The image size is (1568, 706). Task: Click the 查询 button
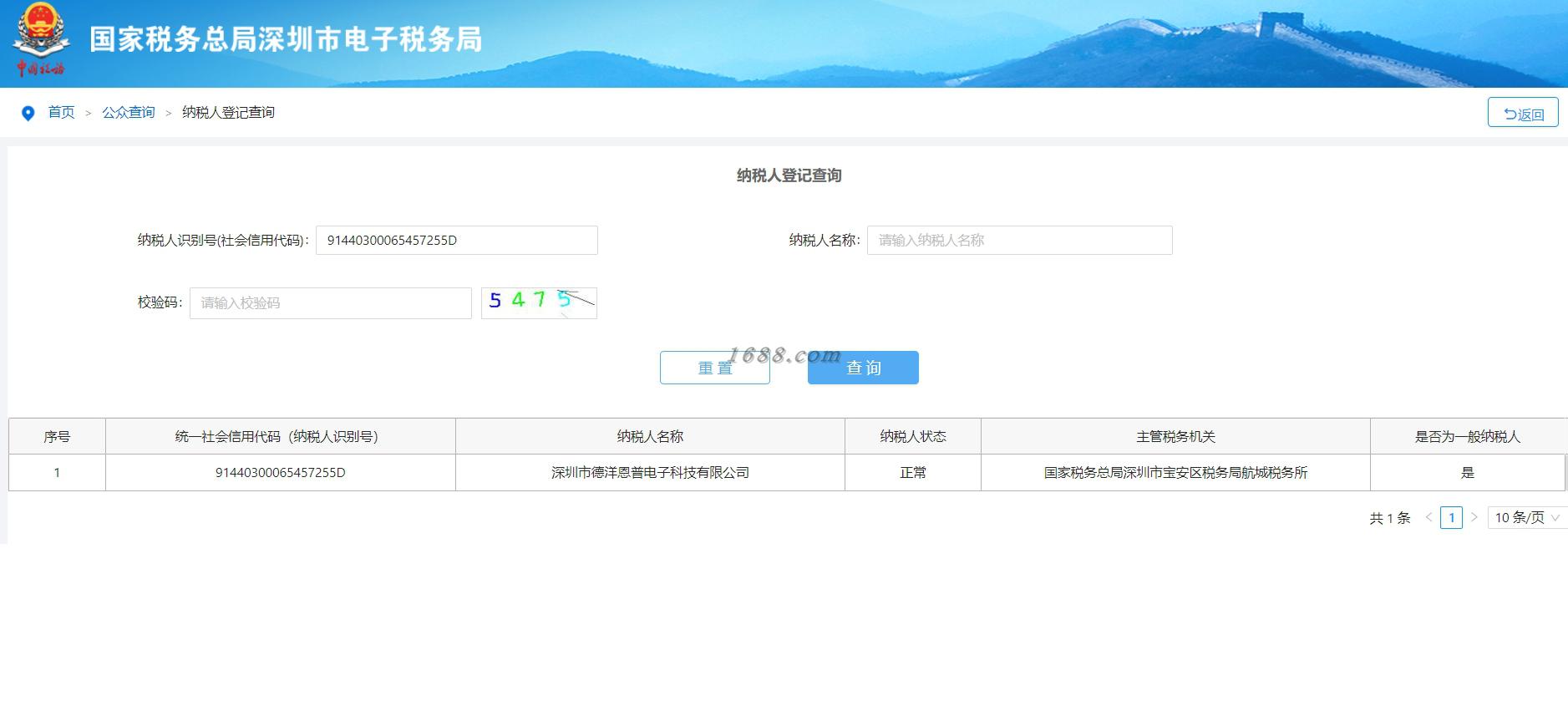[863, 368]
